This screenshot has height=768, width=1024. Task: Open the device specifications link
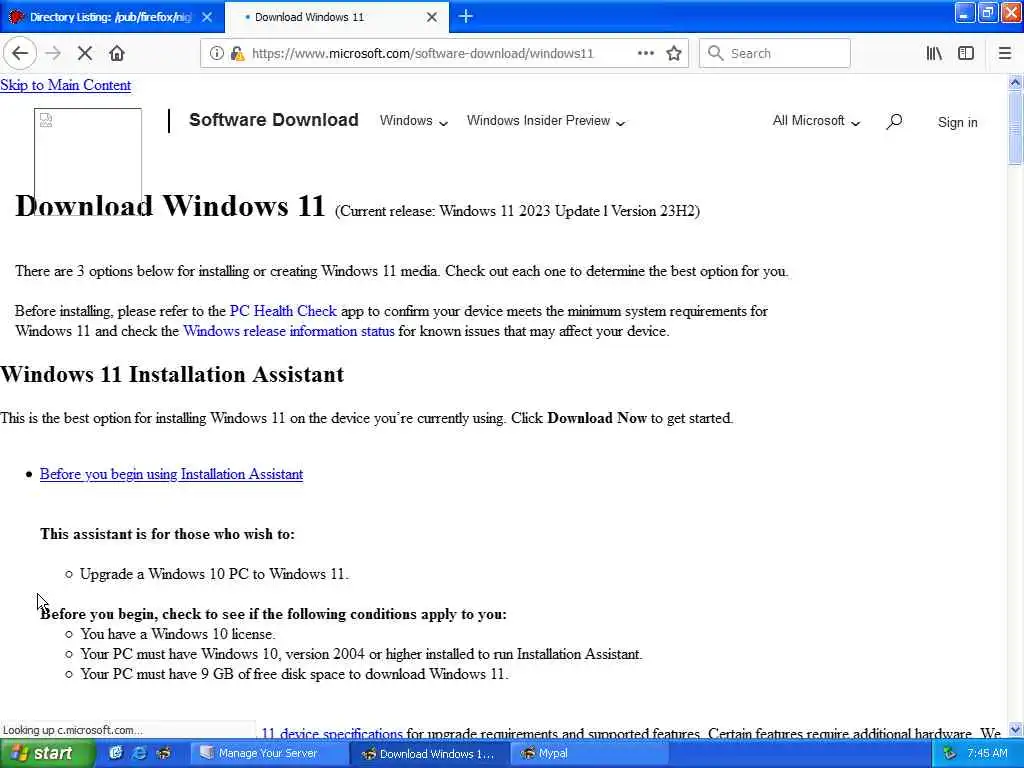[332, 733]
